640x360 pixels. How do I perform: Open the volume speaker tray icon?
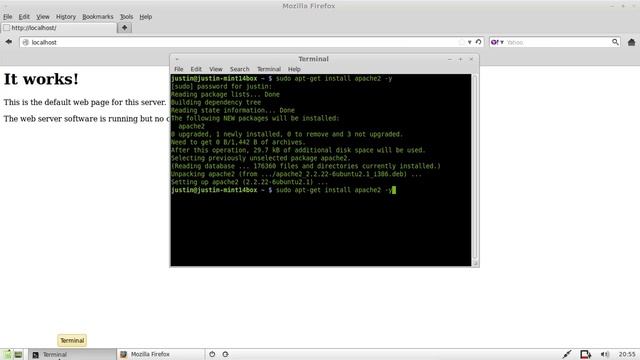604,354
